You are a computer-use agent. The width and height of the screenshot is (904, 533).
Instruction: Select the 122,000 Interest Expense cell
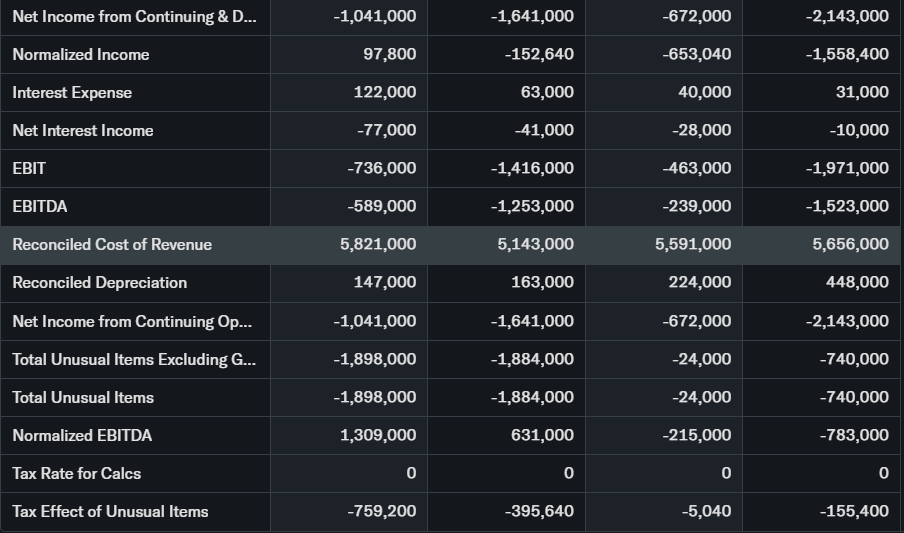(x=385, y=92)
